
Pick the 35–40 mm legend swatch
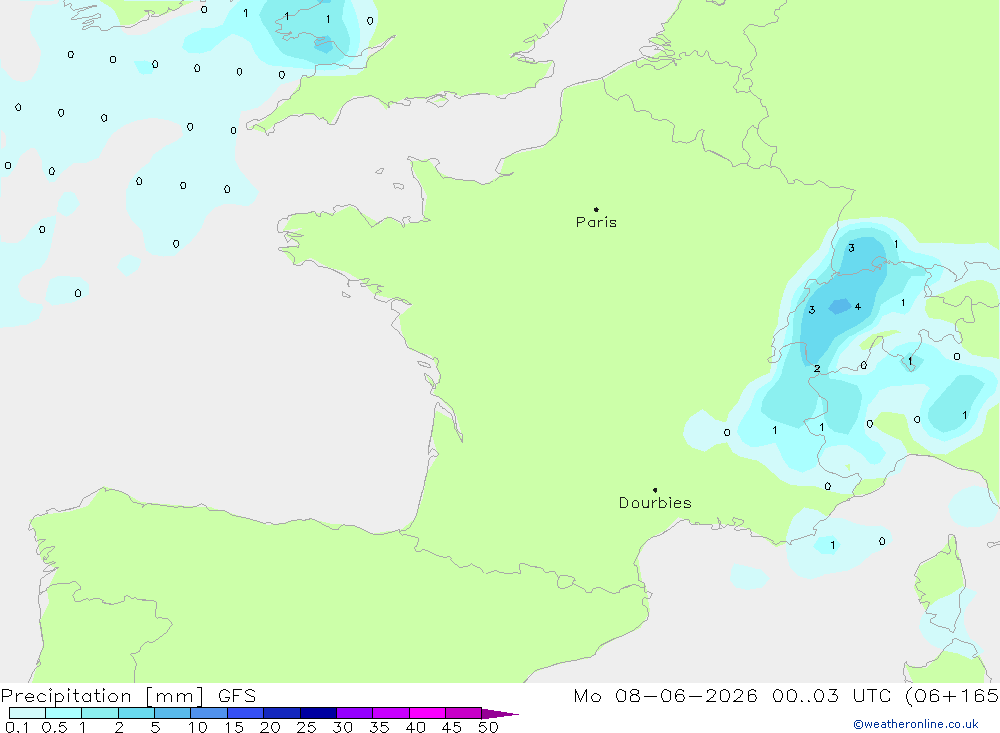(391, 713)
